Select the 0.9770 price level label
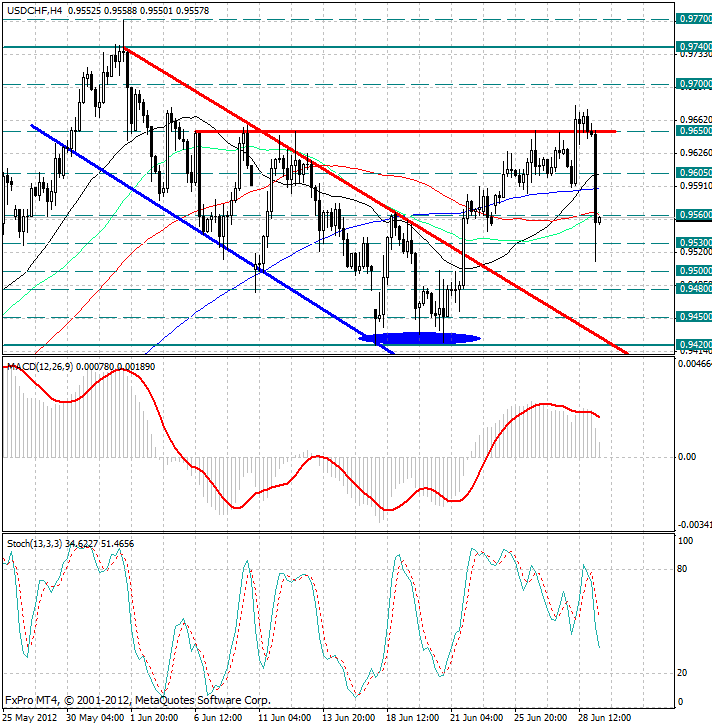 click(694, 19)
